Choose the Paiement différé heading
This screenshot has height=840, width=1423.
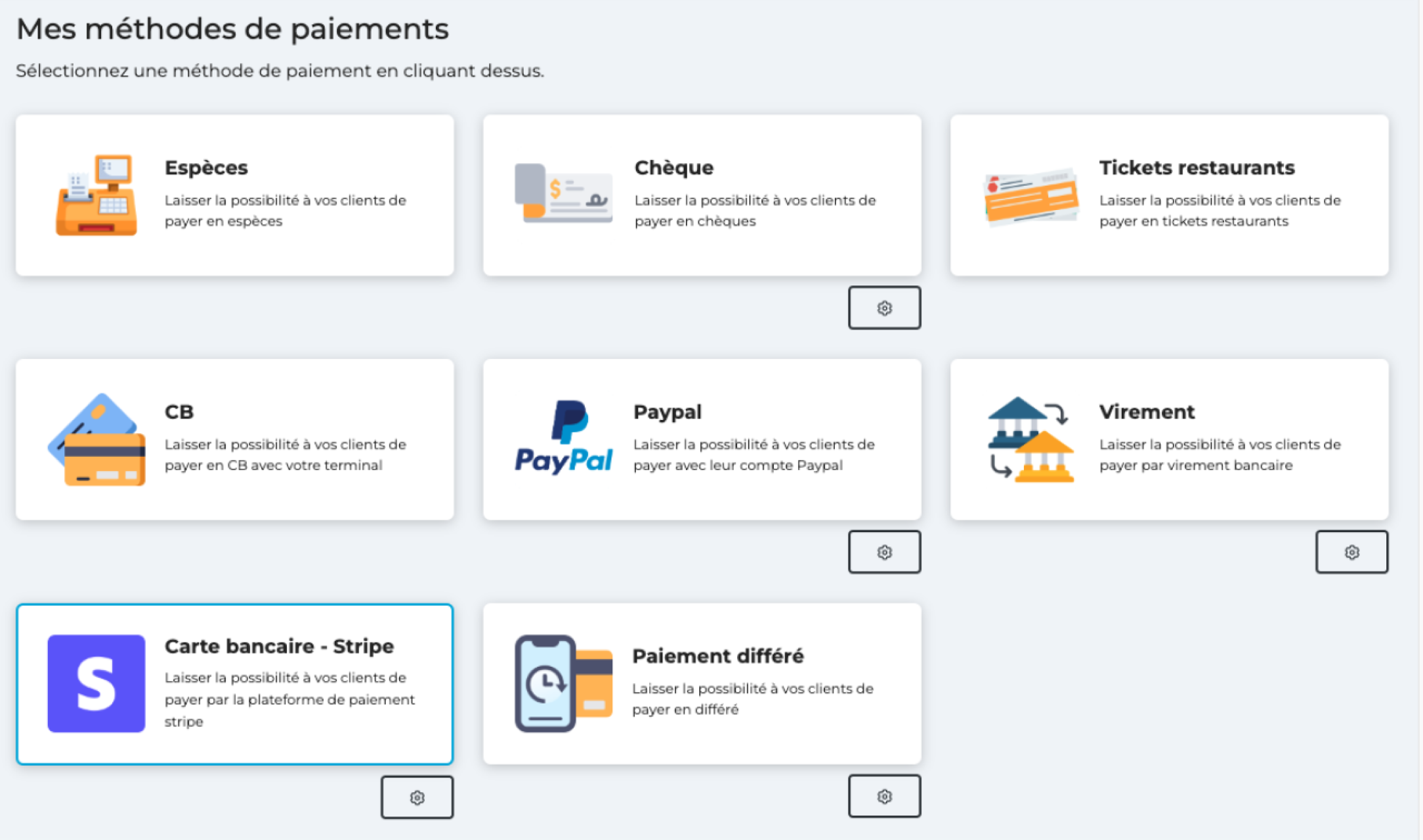pyautogui.click(x=717, y=656)
